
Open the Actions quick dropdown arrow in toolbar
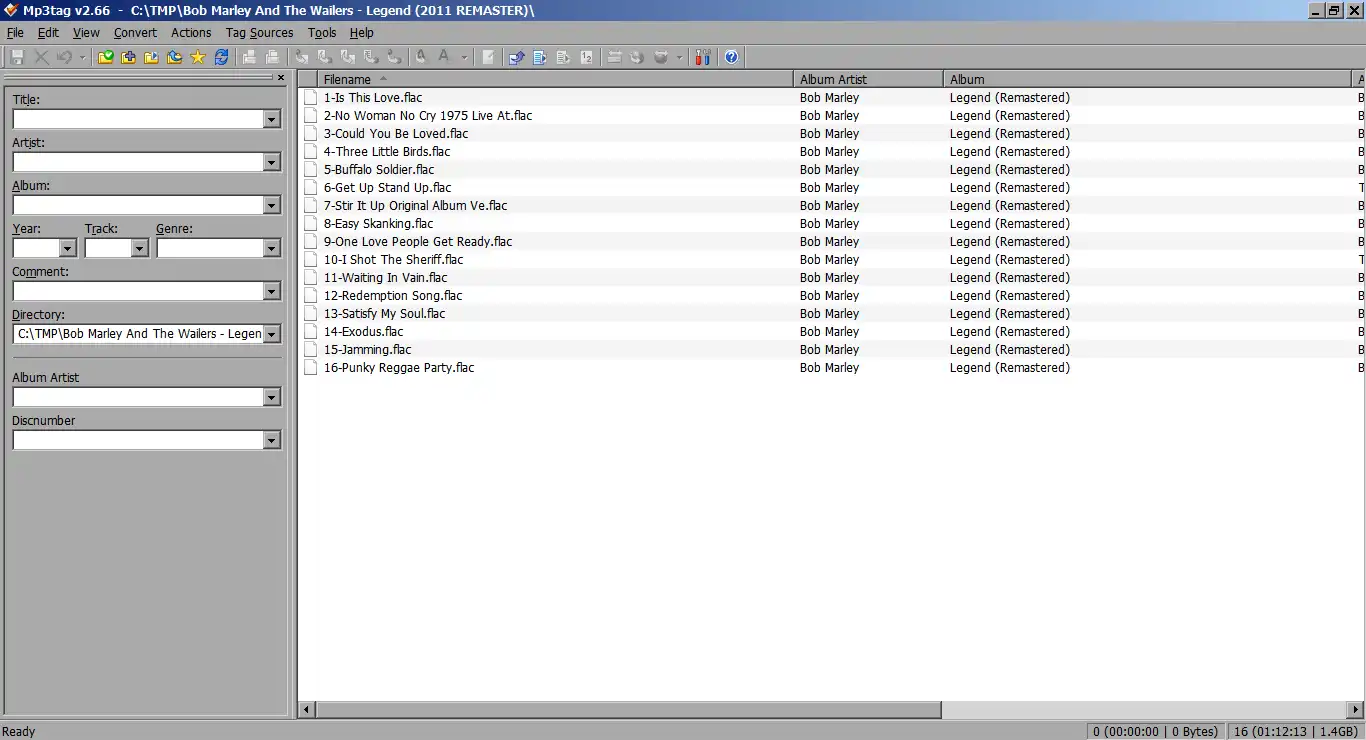464,57
